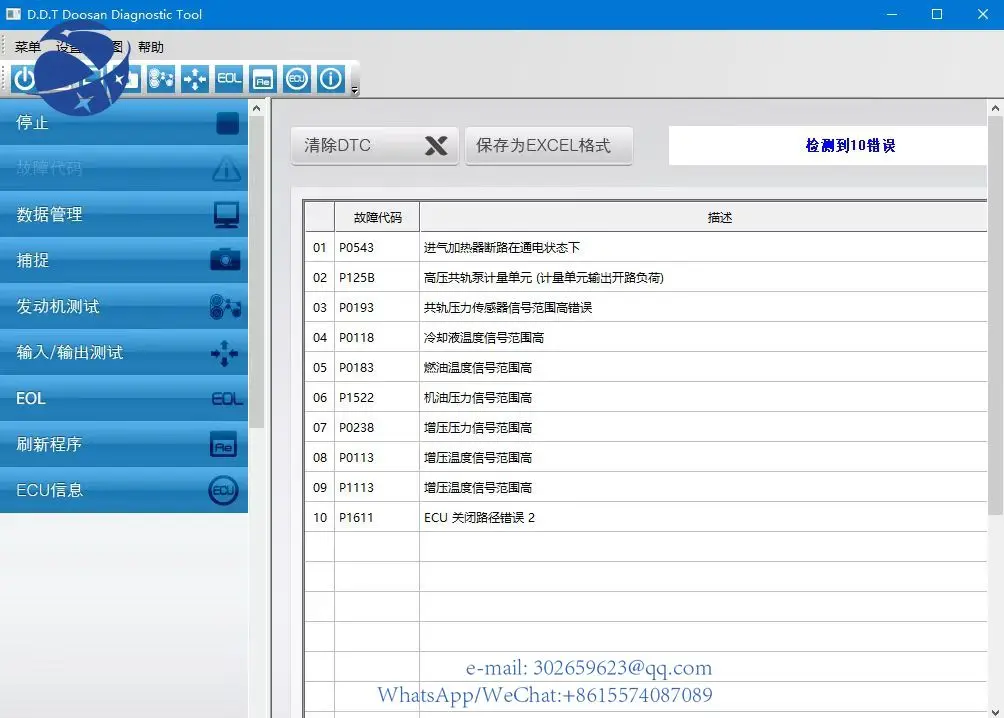This screenshot has width=1004, height=718.
Task: Click 增压温度信号范围高 in row 08
Action: tap(478, 457)
